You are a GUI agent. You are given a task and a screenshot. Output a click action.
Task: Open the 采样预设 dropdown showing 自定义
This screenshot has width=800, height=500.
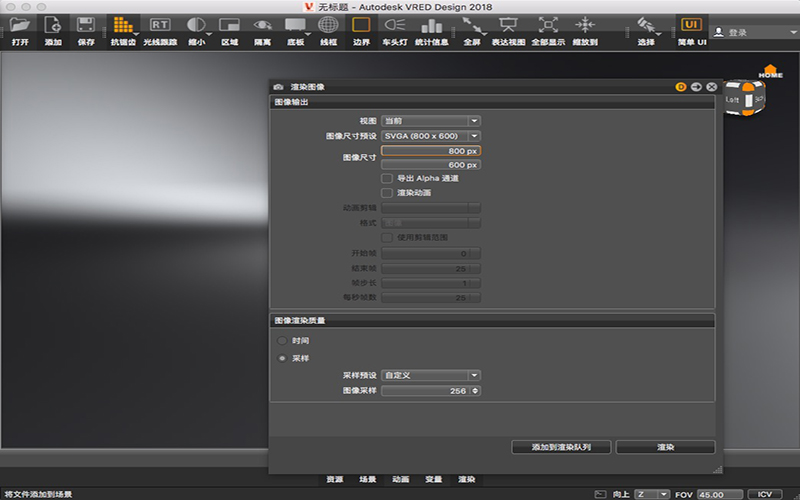[x=431, y=376]
